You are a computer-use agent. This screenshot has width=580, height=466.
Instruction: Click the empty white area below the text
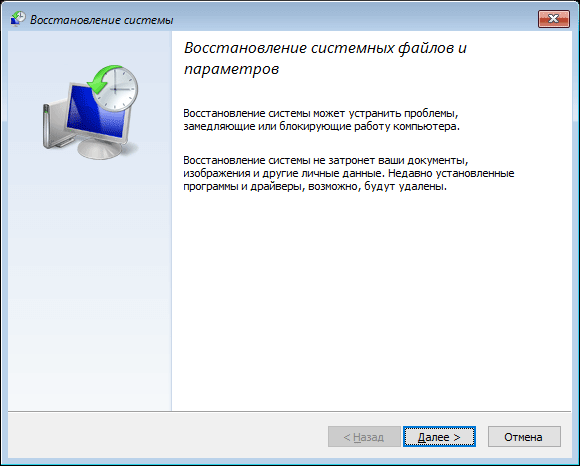[x=371, y=296]
